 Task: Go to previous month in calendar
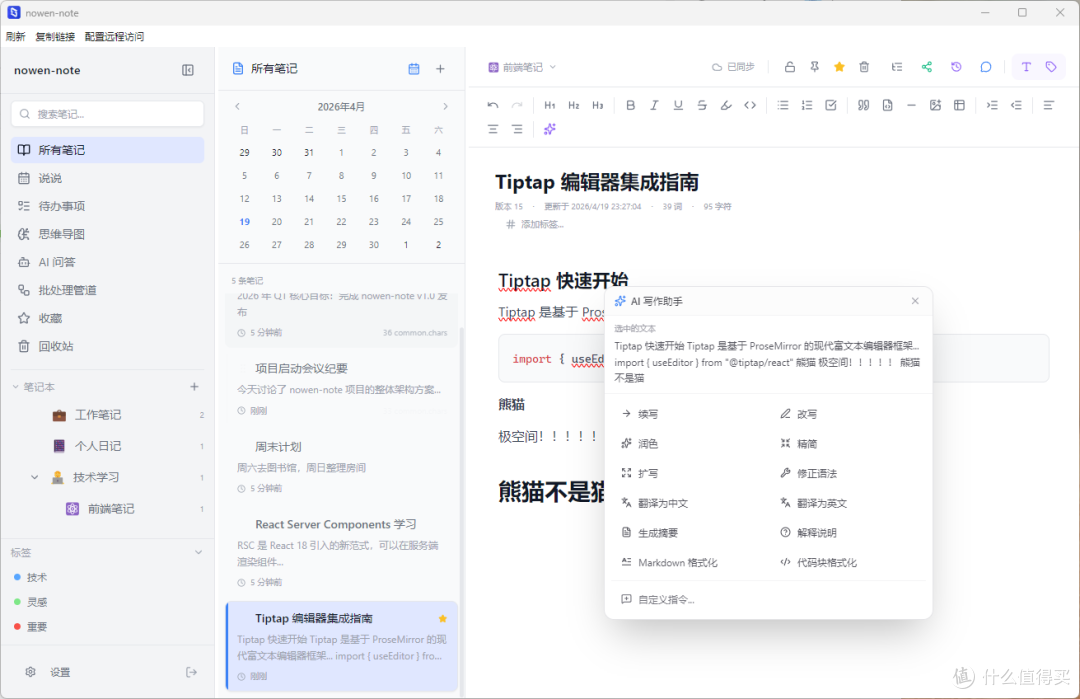pyautogui.click(x=238, y=106)
